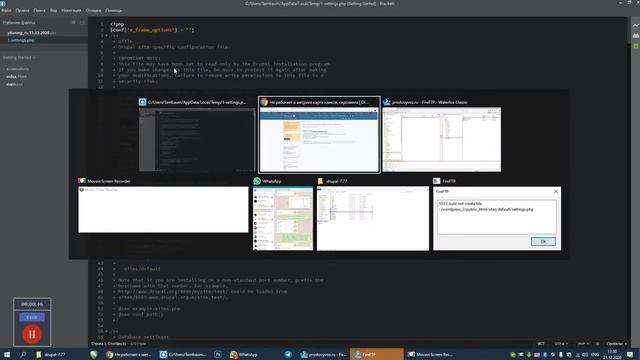
Task: Open the Правка menu
Action: 22,10
